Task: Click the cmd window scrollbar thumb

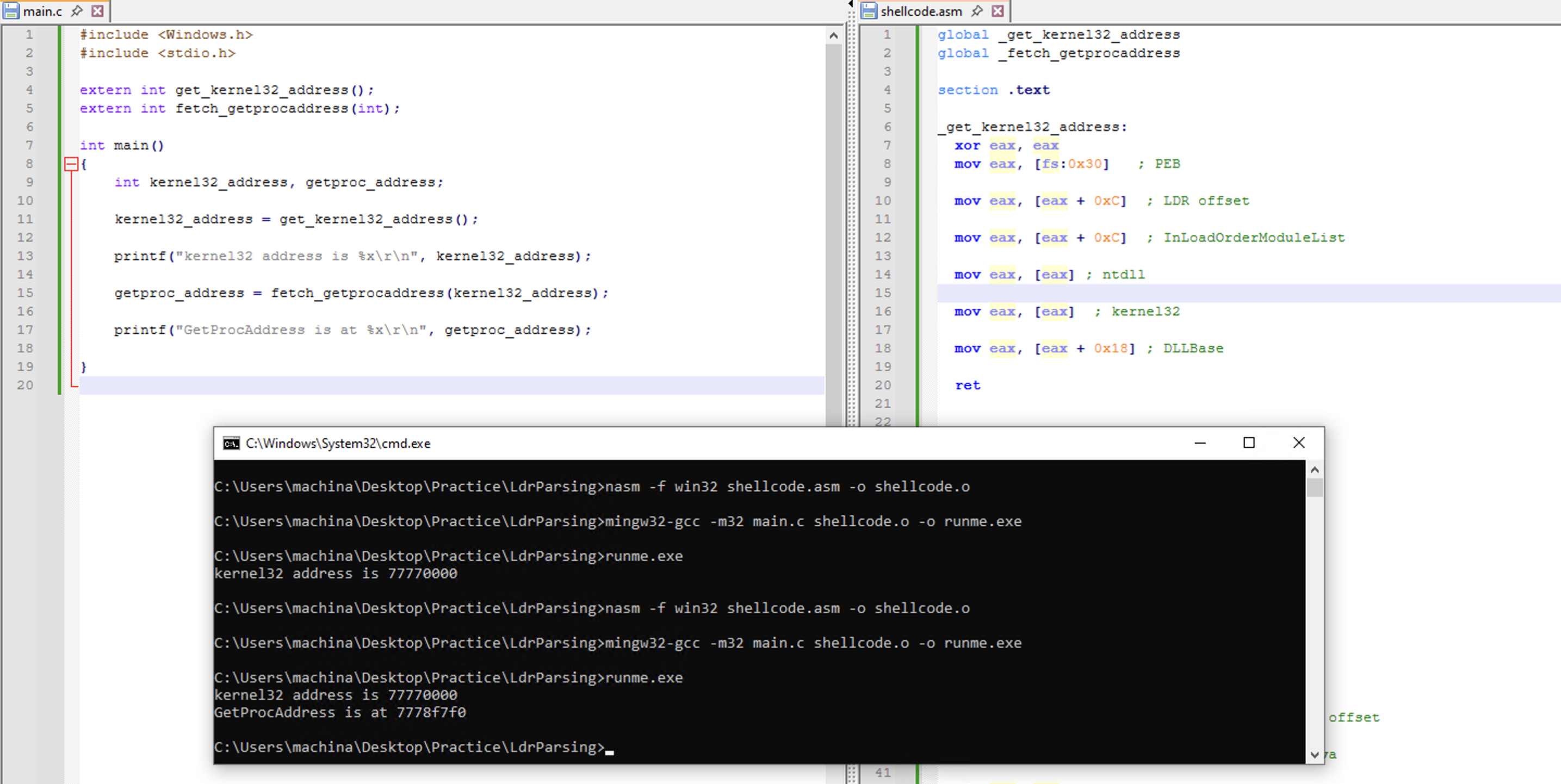Action: 1315,488
